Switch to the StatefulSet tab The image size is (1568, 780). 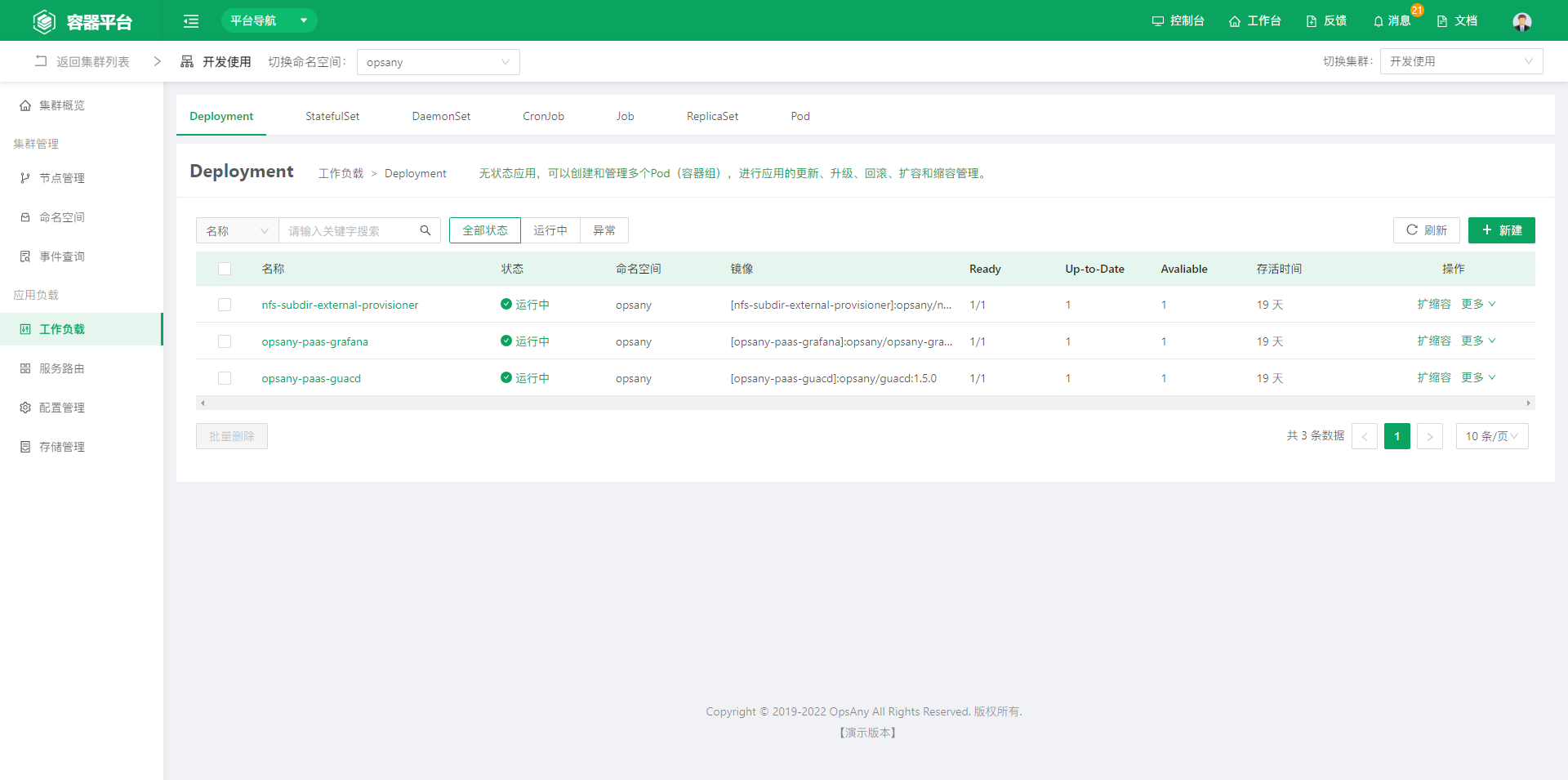point(332,116)
